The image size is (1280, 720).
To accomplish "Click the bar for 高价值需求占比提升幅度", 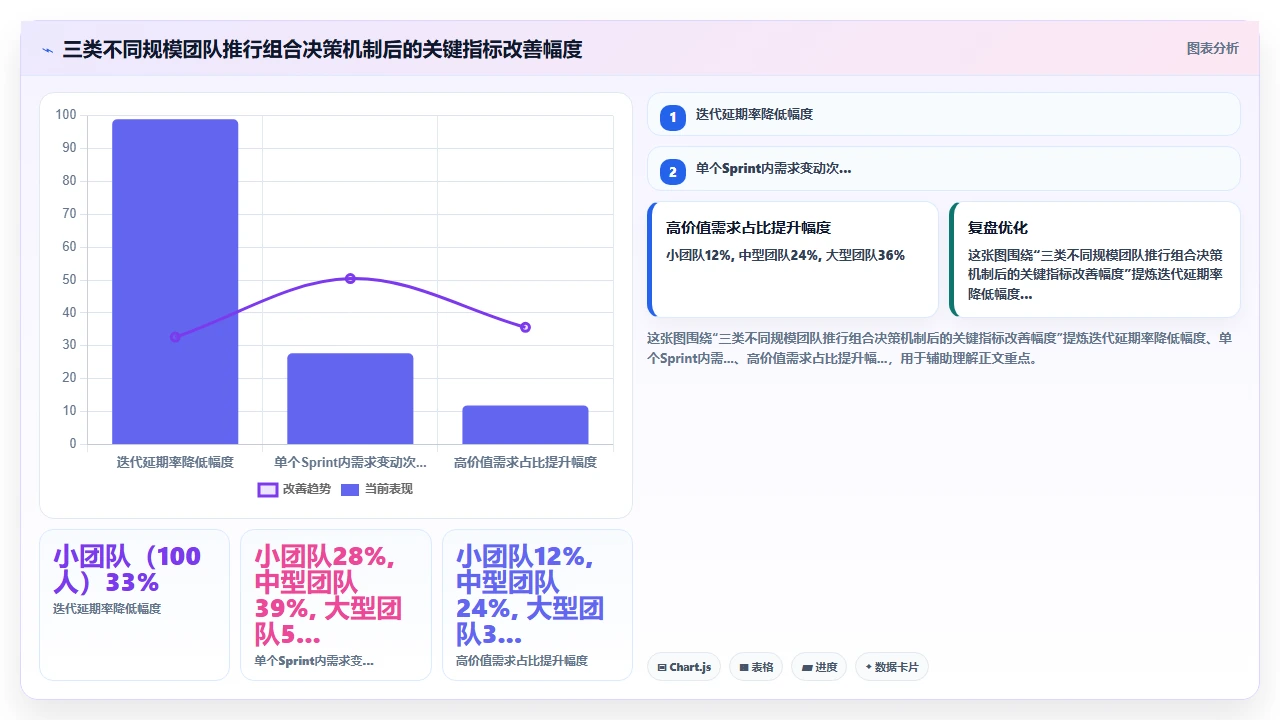I will pos(525,424).
